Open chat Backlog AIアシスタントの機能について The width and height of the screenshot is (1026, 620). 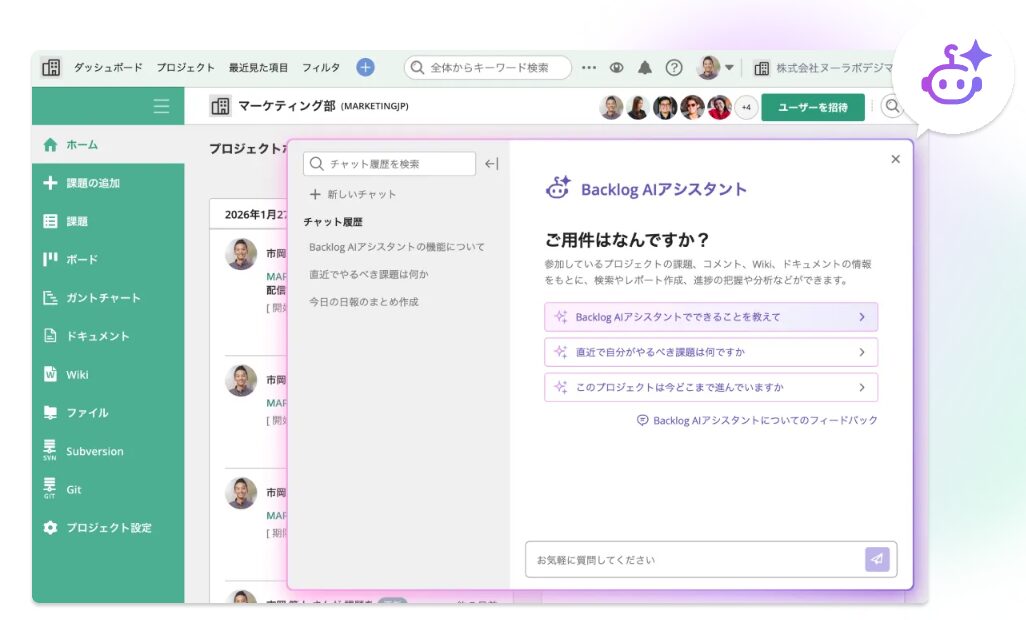pyautogui.click(x=397, y=247)
